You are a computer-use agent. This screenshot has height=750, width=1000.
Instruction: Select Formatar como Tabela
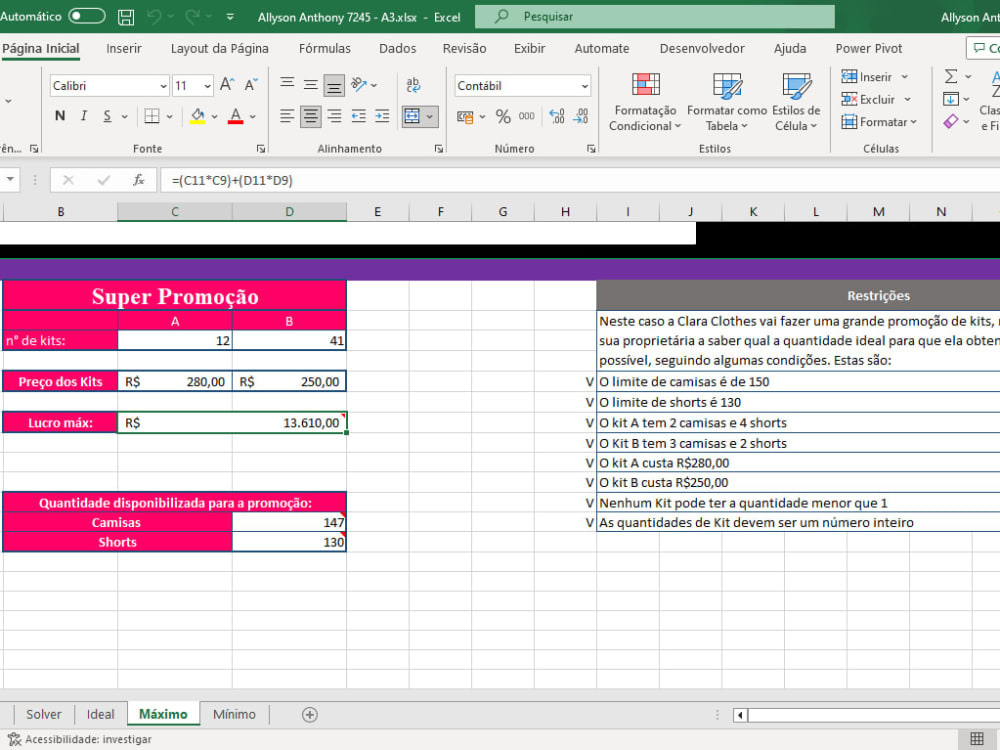pos(726,100)
